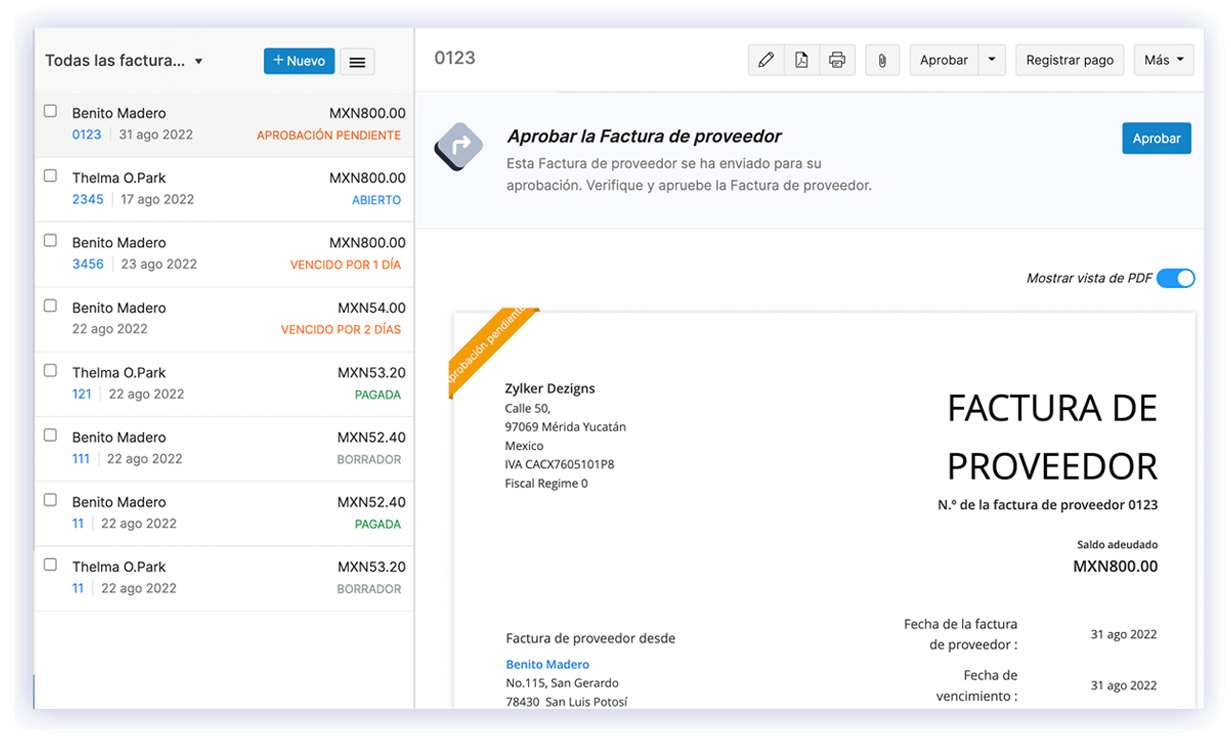The image size is (1231, 739).
Task: Print the bill via the printer icon
Action: tap(837, 59)
